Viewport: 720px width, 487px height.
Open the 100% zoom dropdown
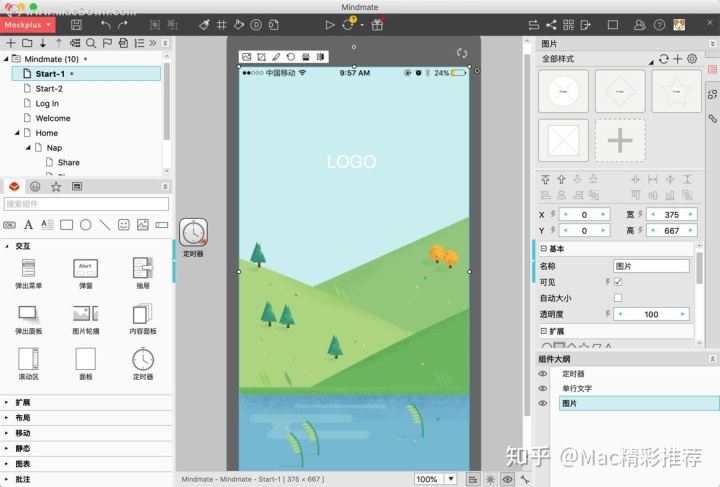451,479
